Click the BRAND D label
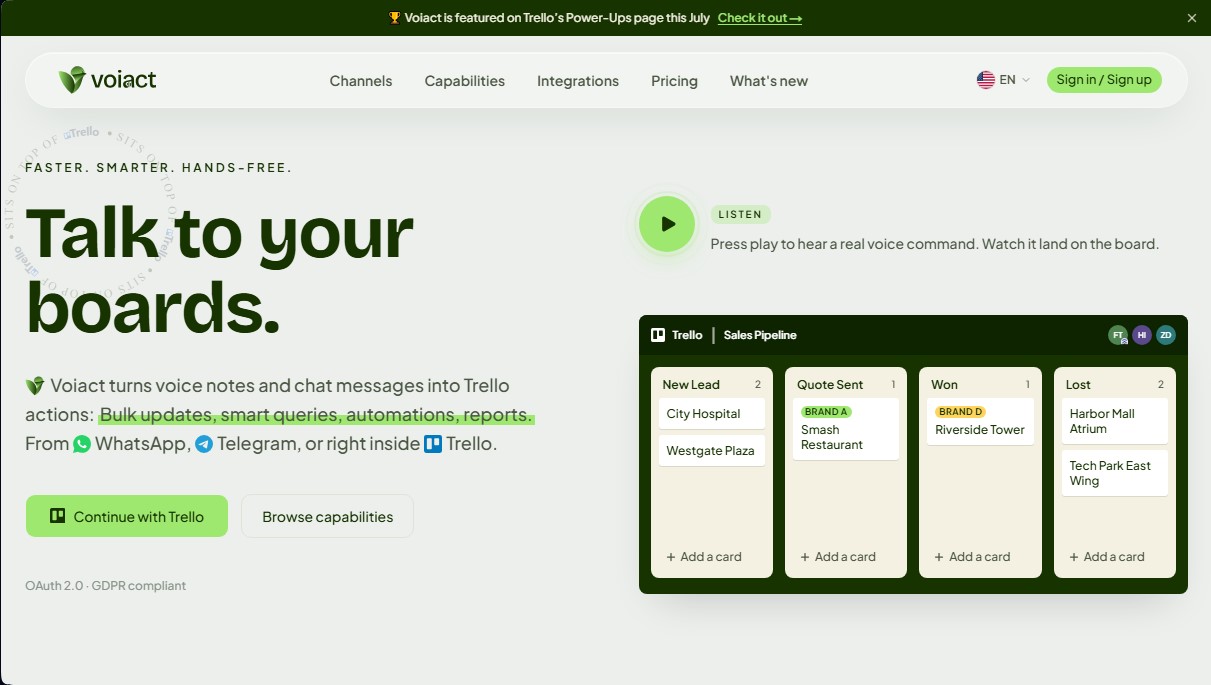The height and width of the screenshot is (685, 1211). (x=961, y=412)
